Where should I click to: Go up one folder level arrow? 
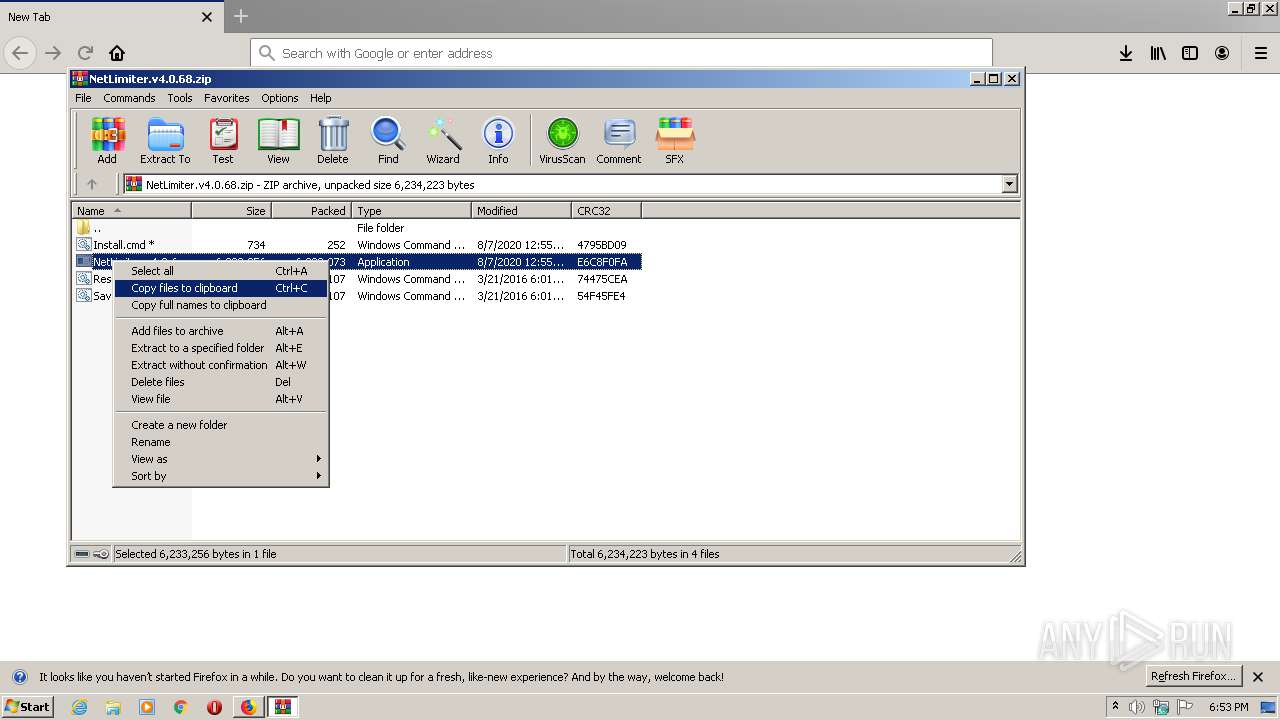[92, 184]
